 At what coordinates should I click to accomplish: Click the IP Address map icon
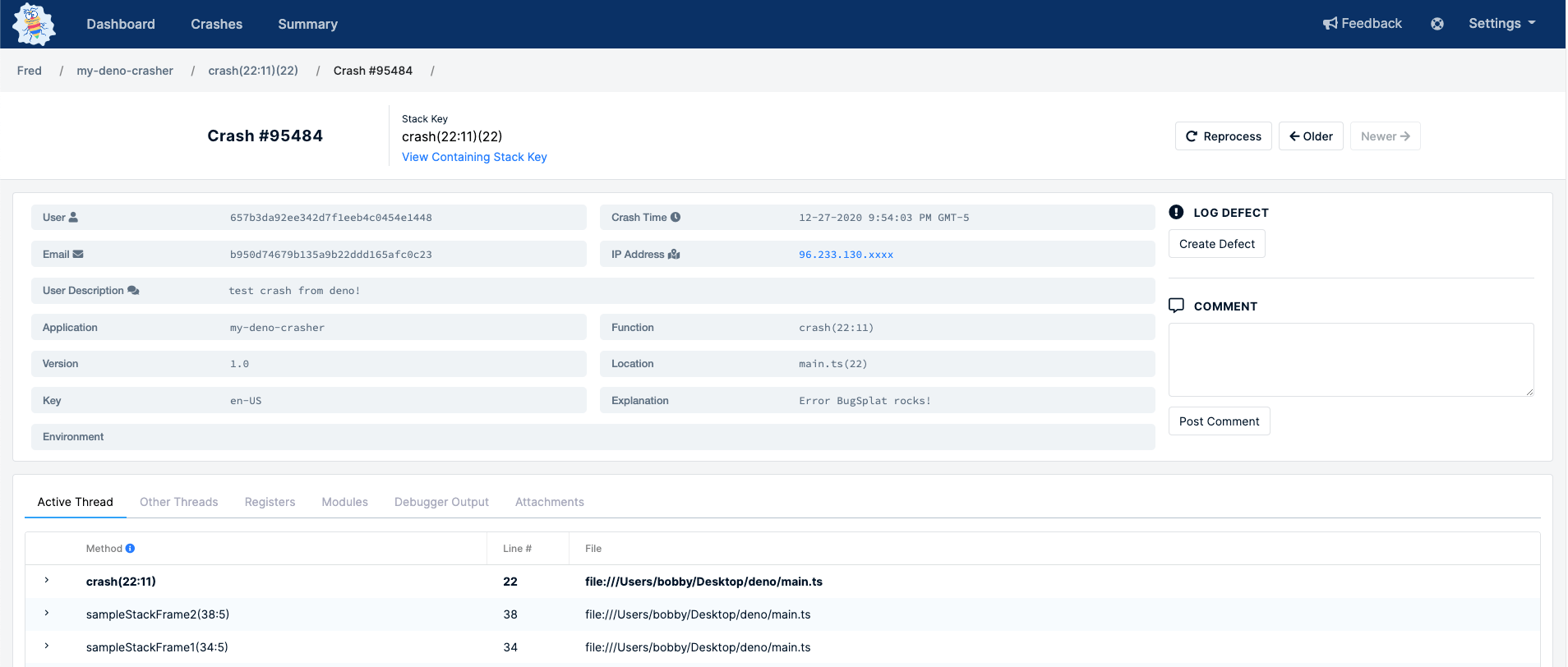tap(674, 254)
